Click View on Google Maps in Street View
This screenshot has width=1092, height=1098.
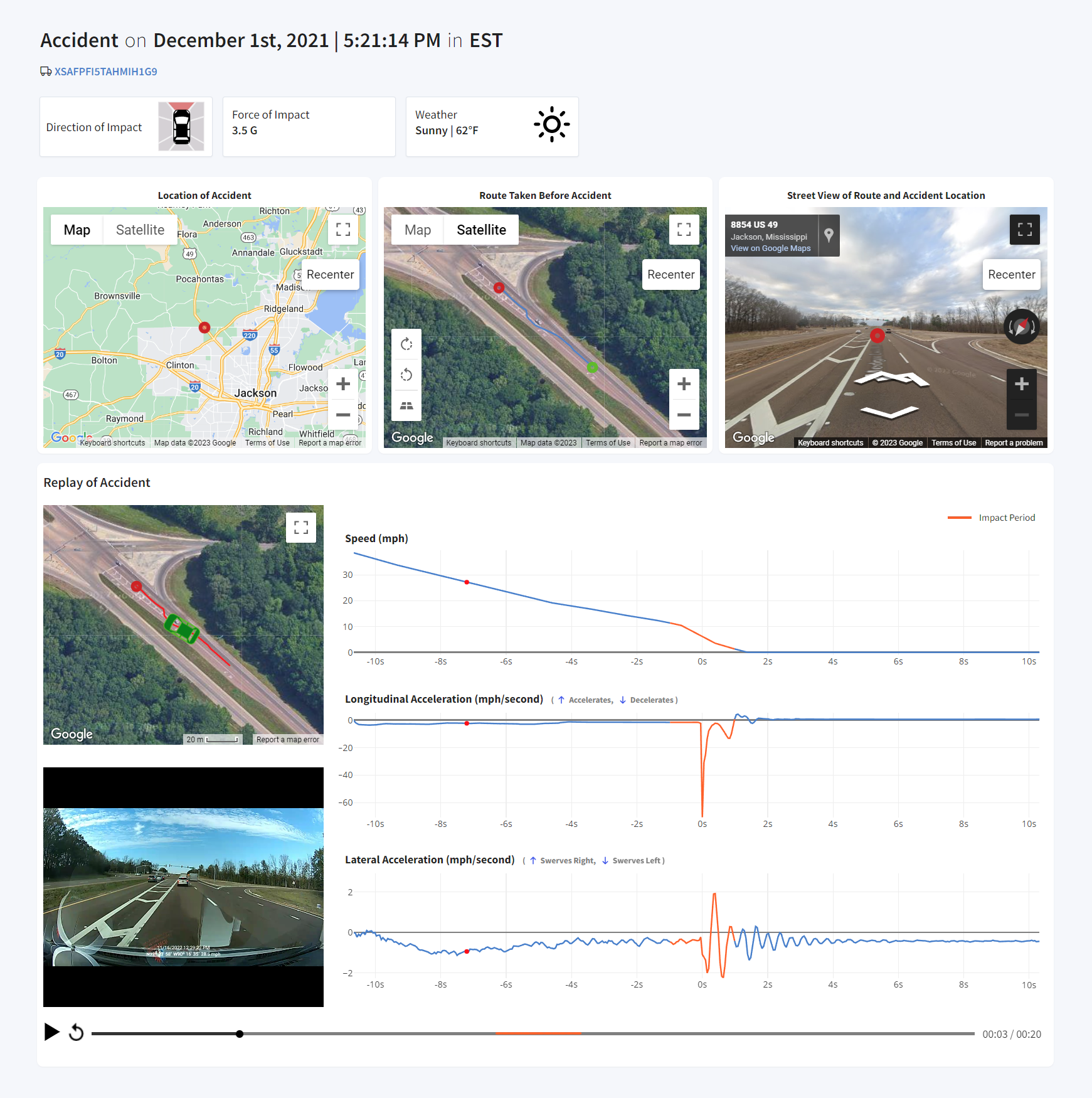pyautogui.click(x=769, y=248)
